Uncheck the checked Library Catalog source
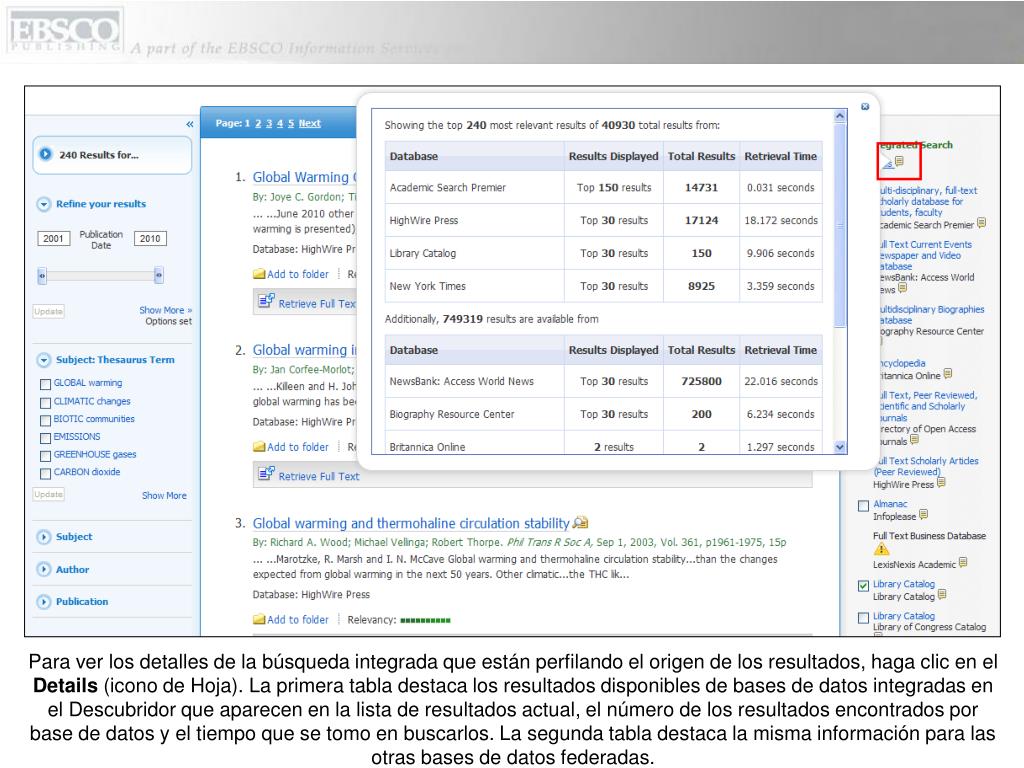This screenshot has width=1024, height=768. 863,586
